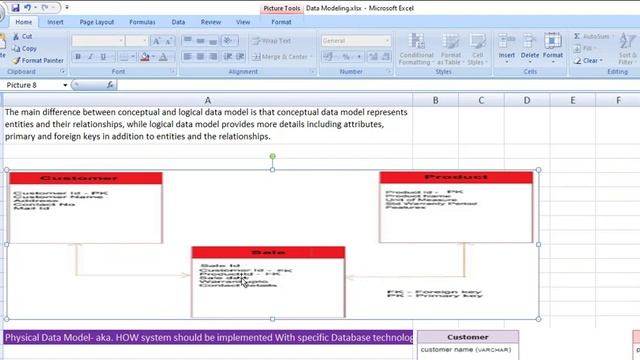Screen dimensions: 640x360
Task: Click the Format cells button
Action: tap(553, 49)
